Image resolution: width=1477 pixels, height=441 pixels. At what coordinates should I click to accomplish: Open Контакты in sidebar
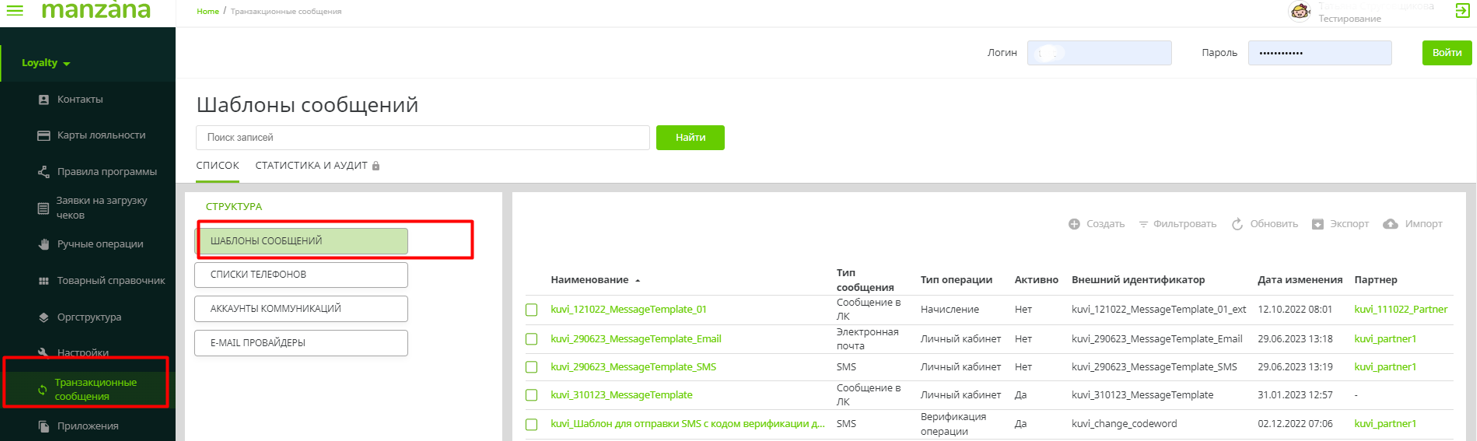[x=79, y=100]
